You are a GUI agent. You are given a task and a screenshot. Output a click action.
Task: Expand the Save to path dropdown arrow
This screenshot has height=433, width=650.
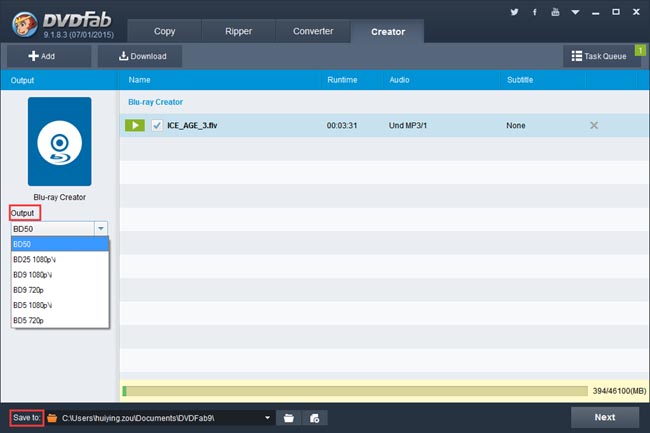click(268, 418)
